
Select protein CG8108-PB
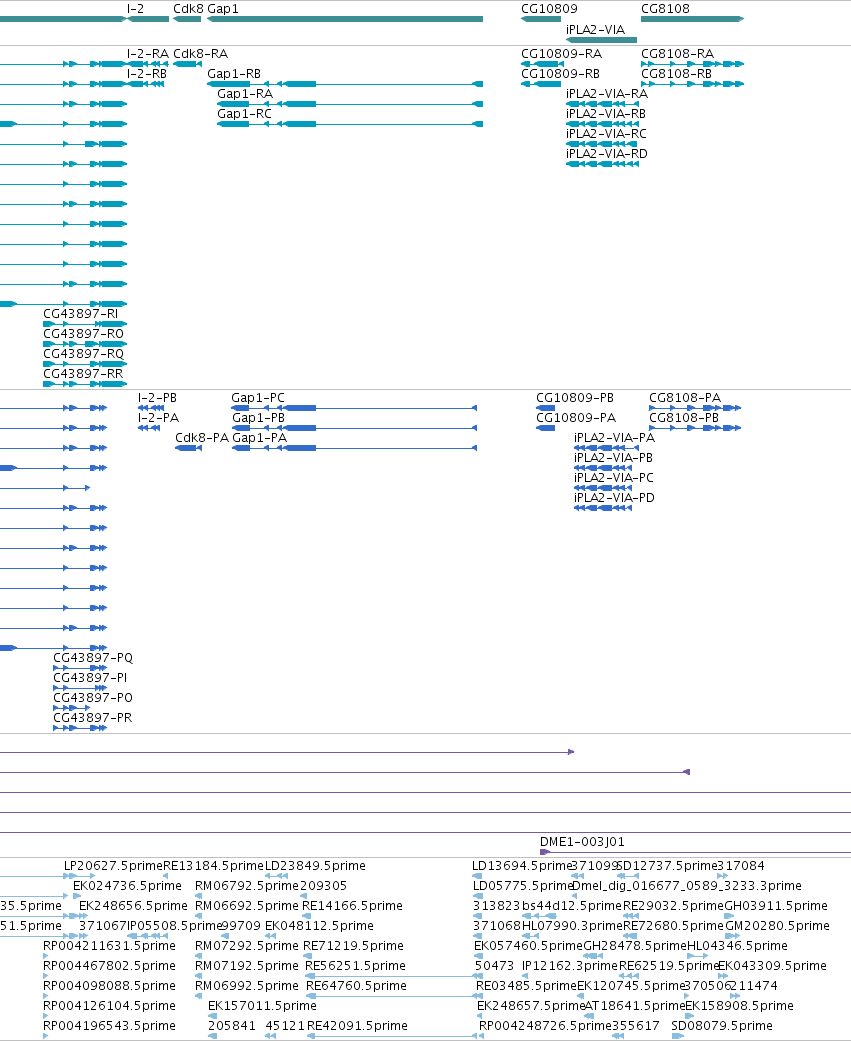(684, 418)
